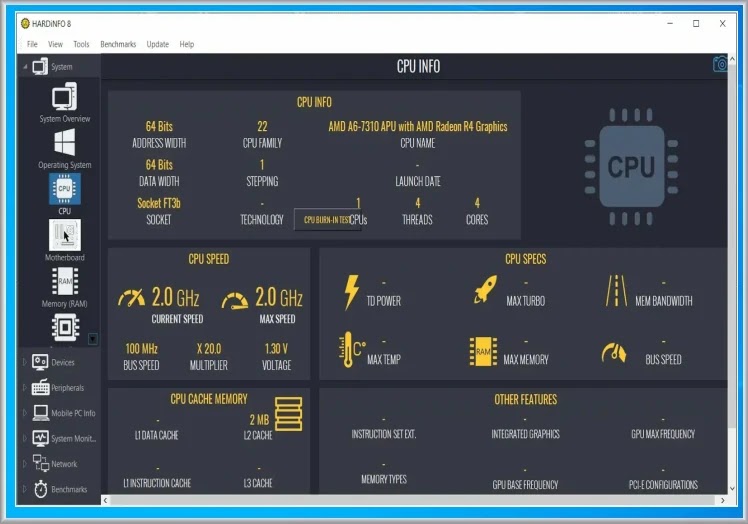Select the Network label in sidebar

click(64, 463)
